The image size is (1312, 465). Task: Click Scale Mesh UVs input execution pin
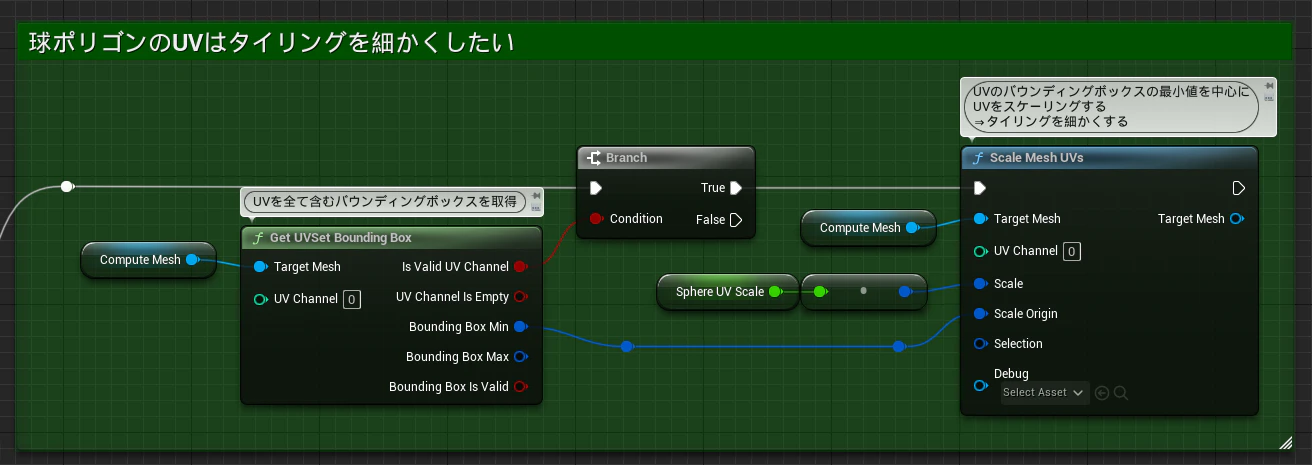pyautogui.click(x=980, y=188)
